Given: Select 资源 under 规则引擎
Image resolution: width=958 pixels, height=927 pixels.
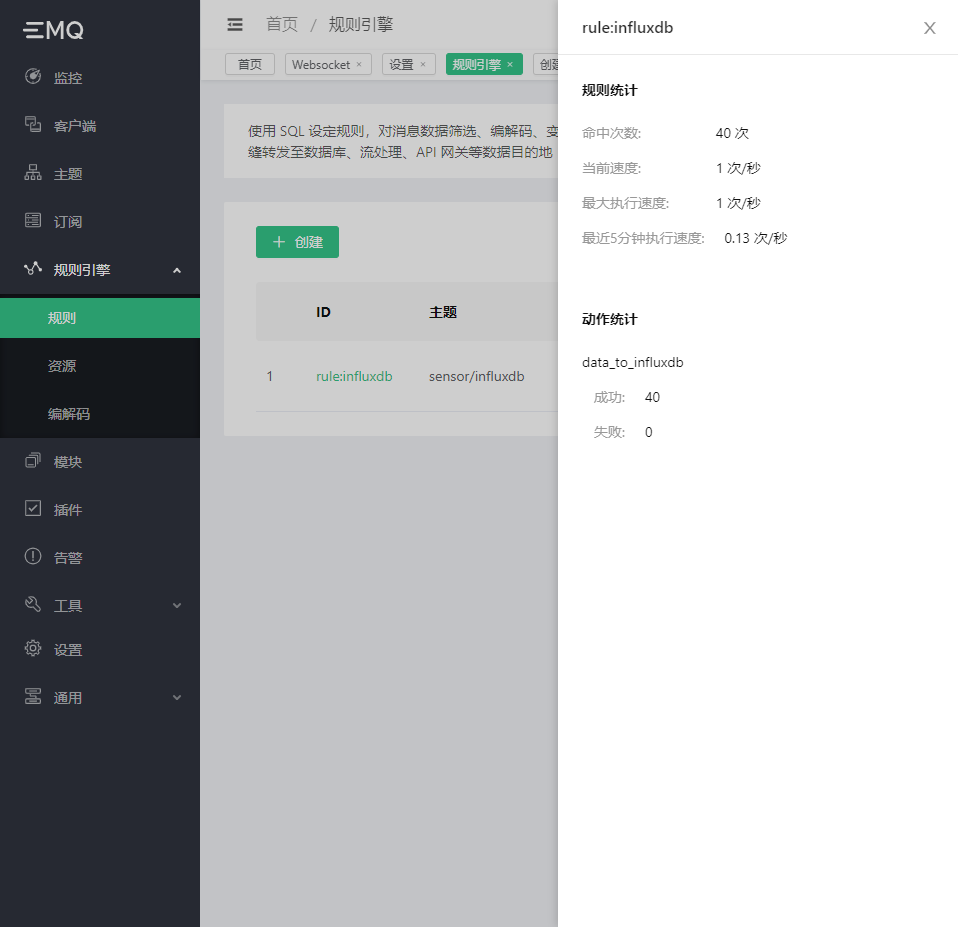Looking at the screenshot, I should 62,365.
